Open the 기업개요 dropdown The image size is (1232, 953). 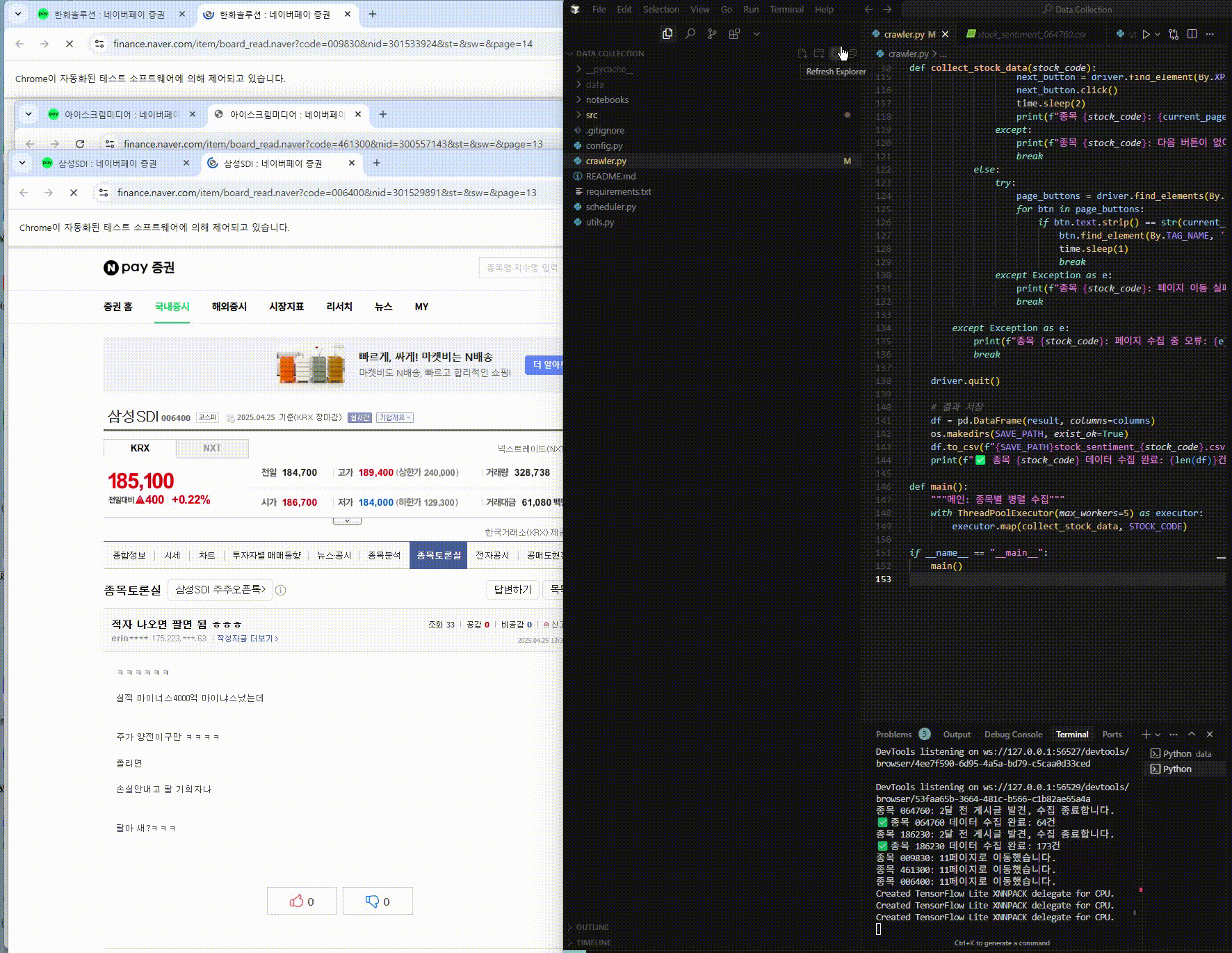[x=395, y=417]
